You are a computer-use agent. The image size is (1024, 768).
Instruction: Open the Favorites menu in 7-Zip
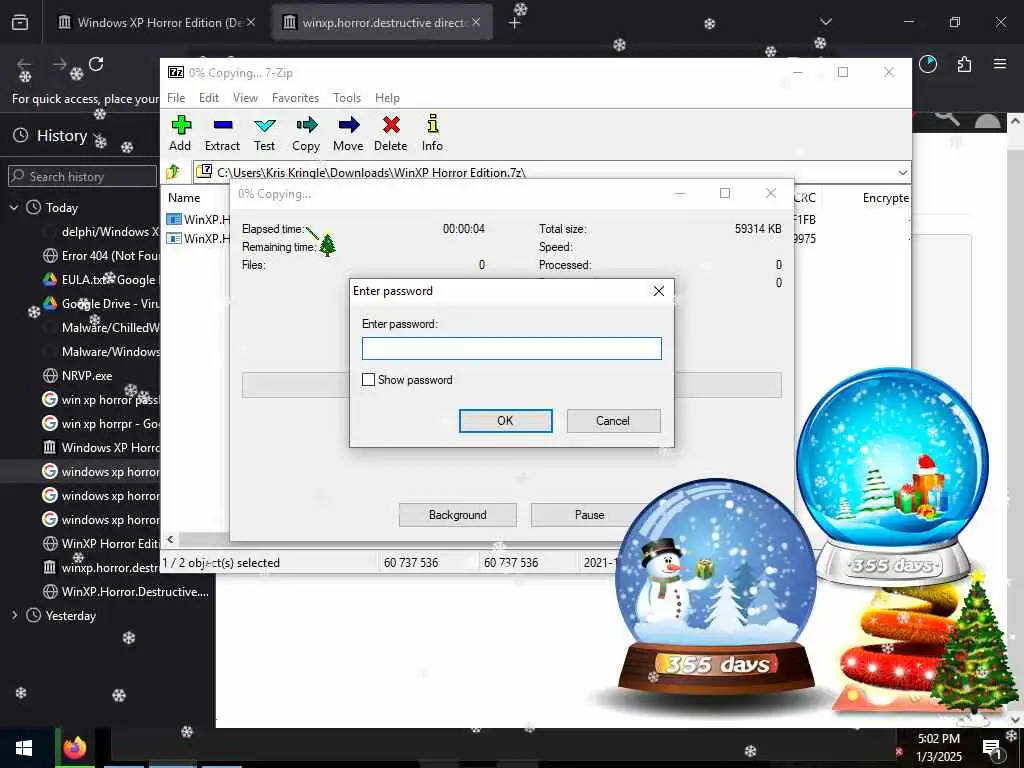point(295,98)
